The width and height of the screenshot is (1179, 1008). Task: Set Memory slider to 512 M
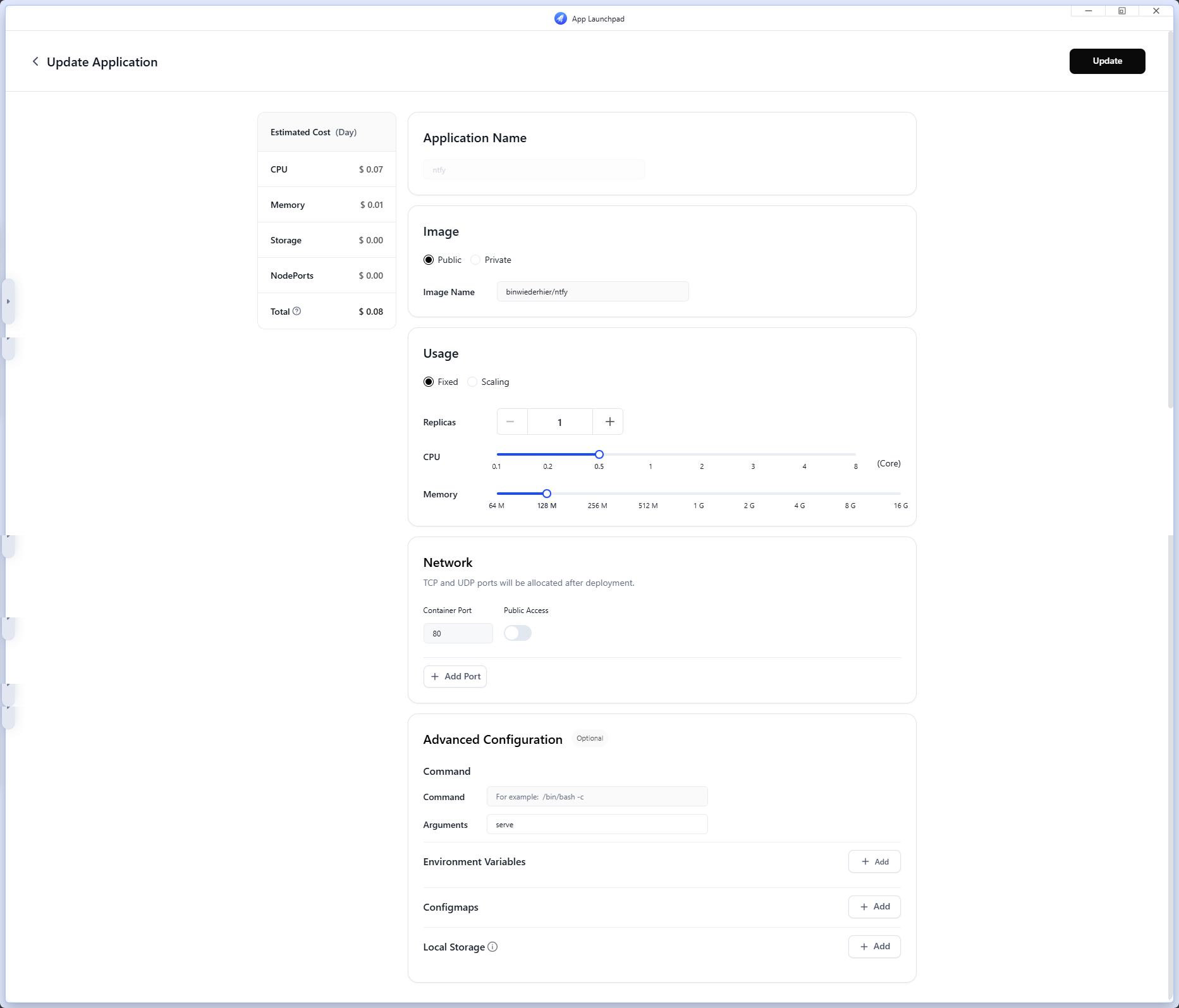[x=648, y=494]
